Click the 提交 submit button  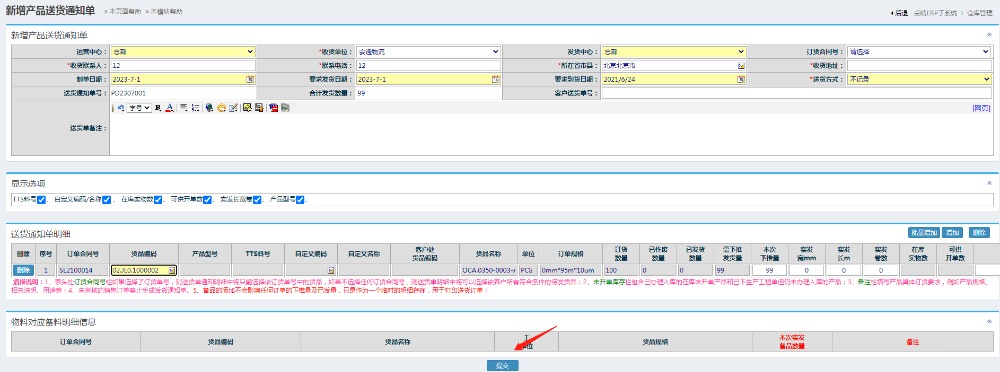tap(503, 366)
